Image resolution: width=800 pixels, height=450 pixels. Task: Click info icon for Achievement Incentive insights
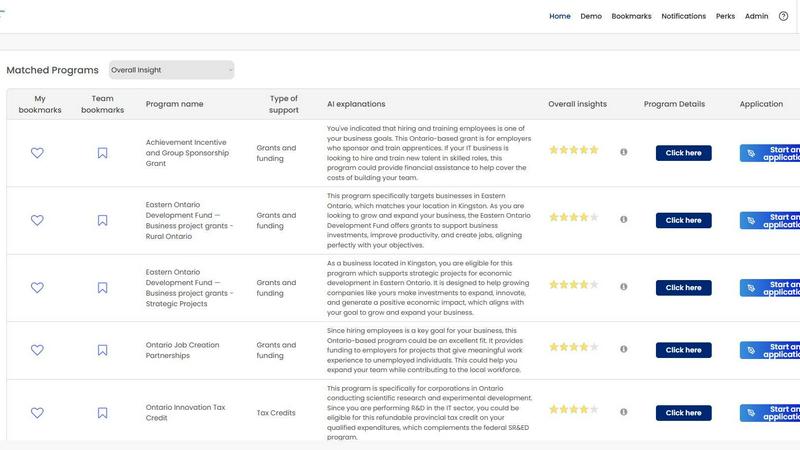coord(624,152)
